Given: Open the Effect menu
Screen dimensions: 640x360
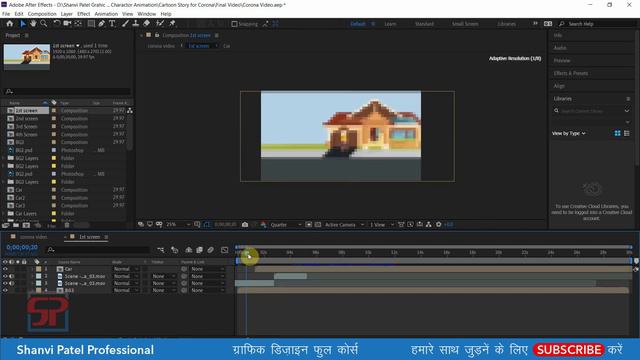Looking at the screenshot, I should 84,14.
